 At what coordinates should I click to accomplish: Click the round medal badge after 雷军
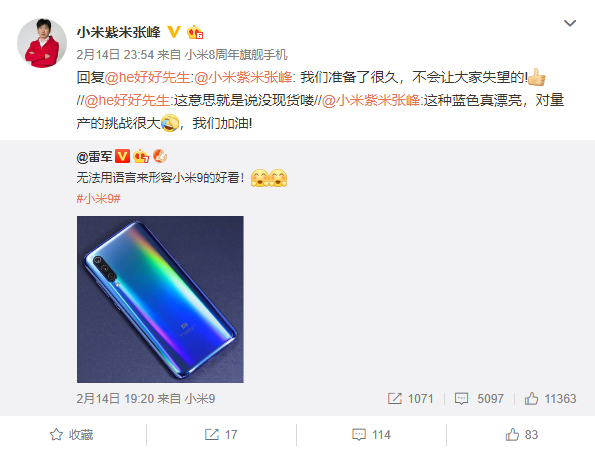coord(160,156)
